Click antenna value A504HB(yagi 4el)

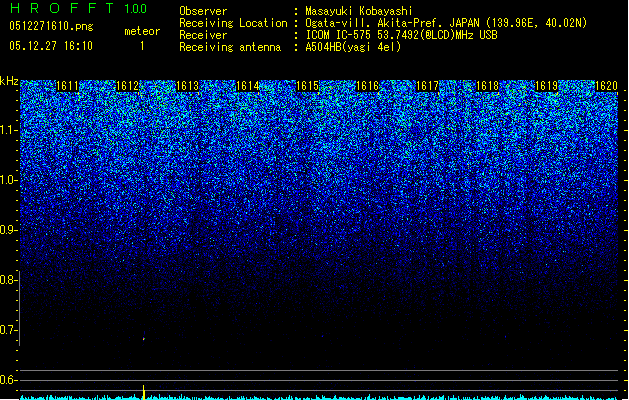tap(353, 47)
